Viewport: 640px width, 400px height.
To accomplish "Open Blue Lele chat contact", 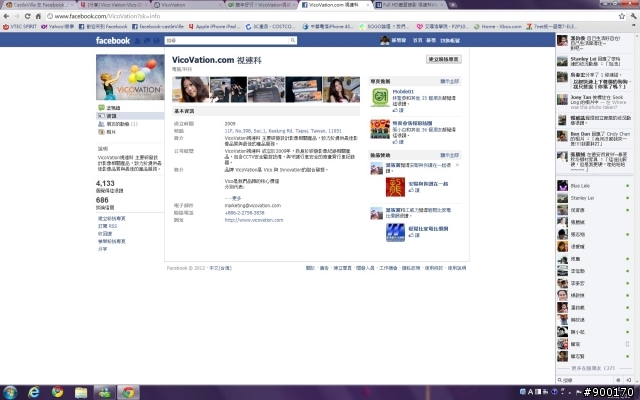I will click(x=594, y=186).
